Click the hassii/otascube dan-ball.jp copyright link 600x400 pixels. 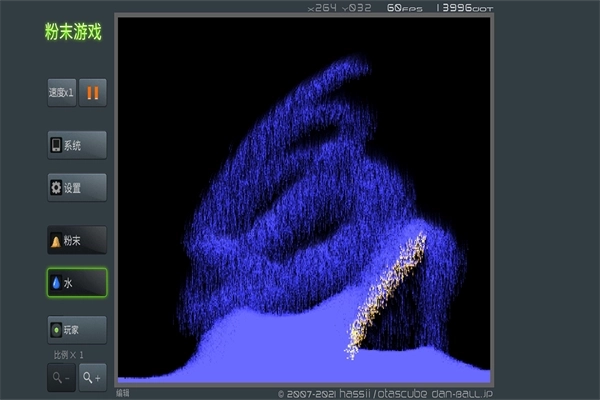tap(385, 394)
